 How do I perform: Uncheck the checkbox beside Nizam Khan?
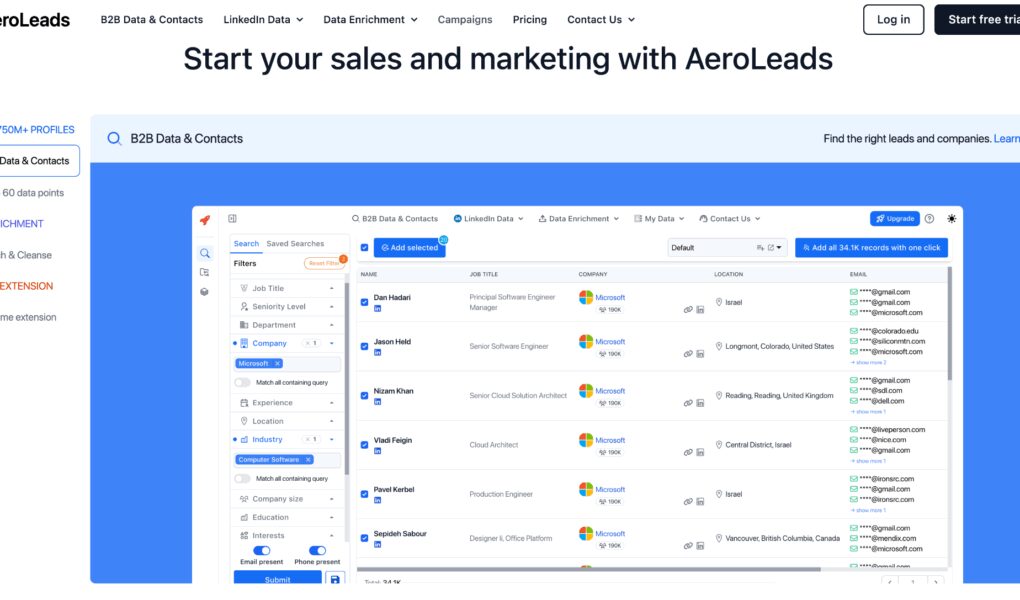point(364,395)
